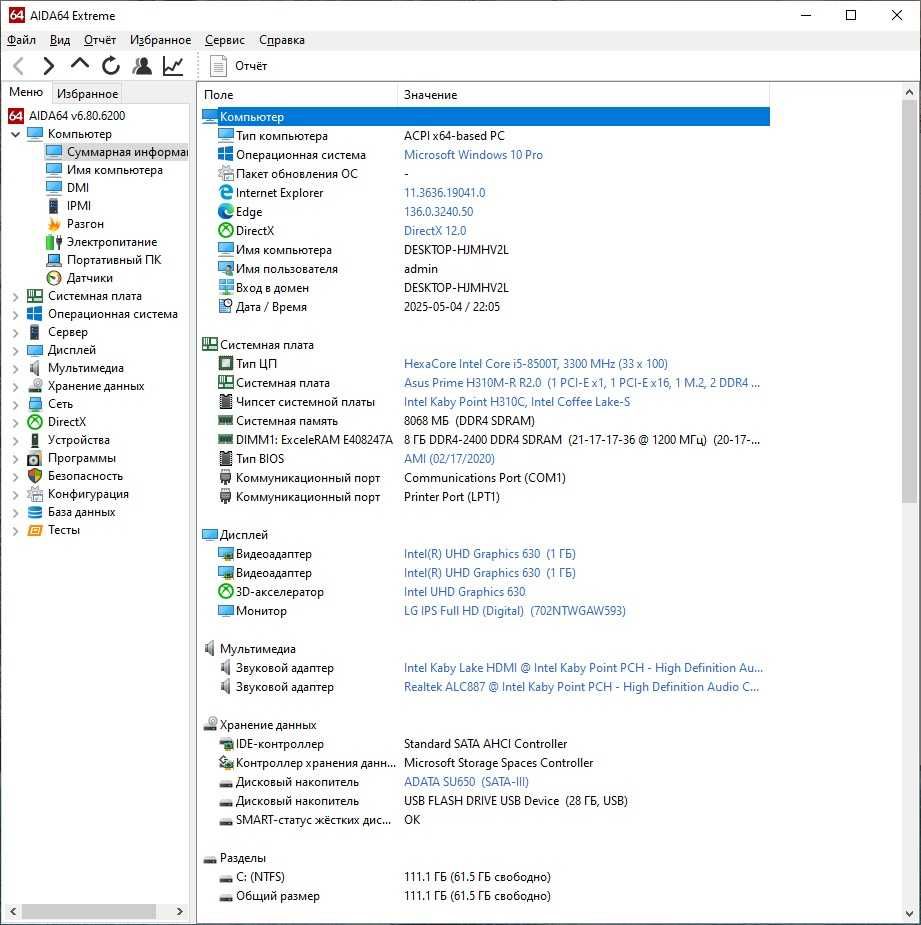
Task: Click the 3D-акселератор row icon
Action: click(225, 591)
